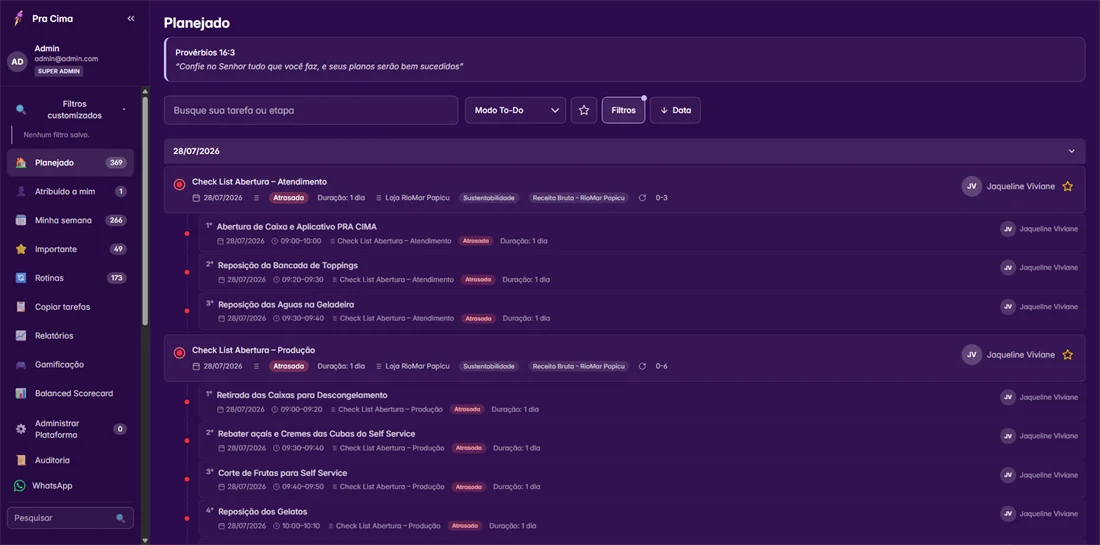Toggle the red status dot for Abertura de Caixa step

(x=187, y=234)
